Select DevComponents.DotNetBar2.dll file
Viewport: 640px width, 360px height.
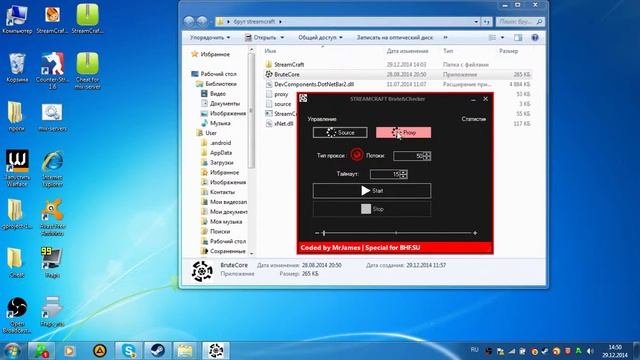314,84
